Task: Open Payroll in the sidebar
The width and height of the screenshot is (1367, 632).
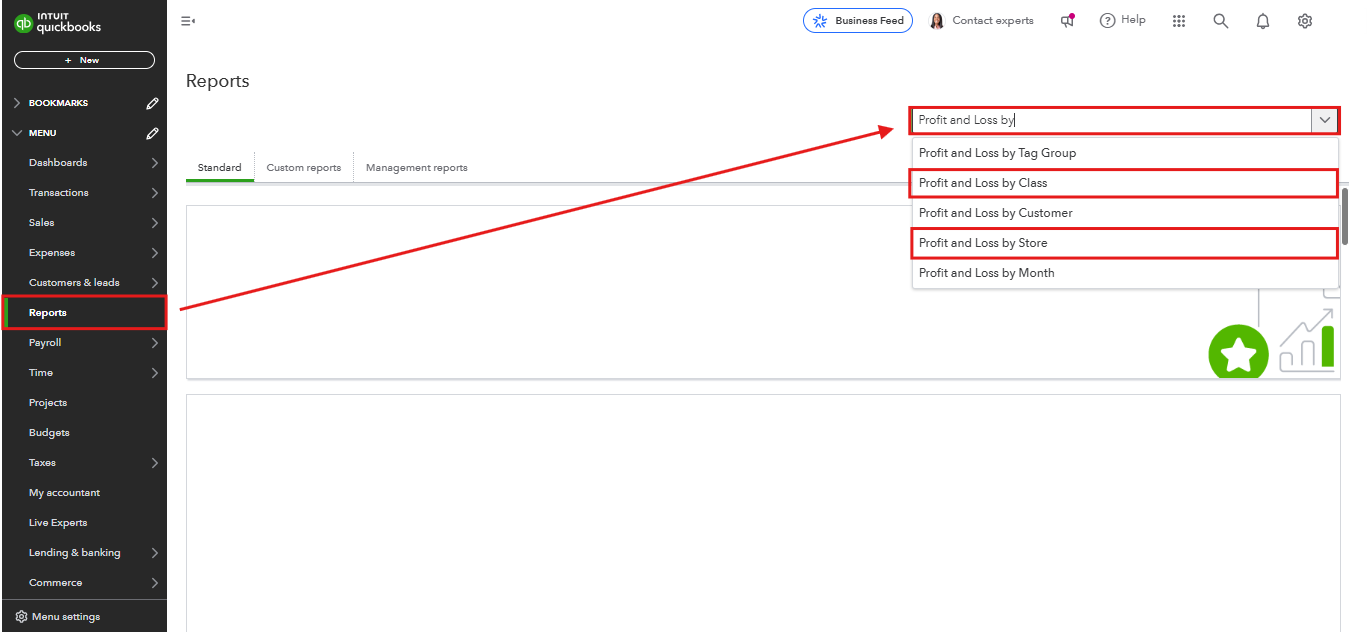Action: pyautogui.click(x=45, y=343)
